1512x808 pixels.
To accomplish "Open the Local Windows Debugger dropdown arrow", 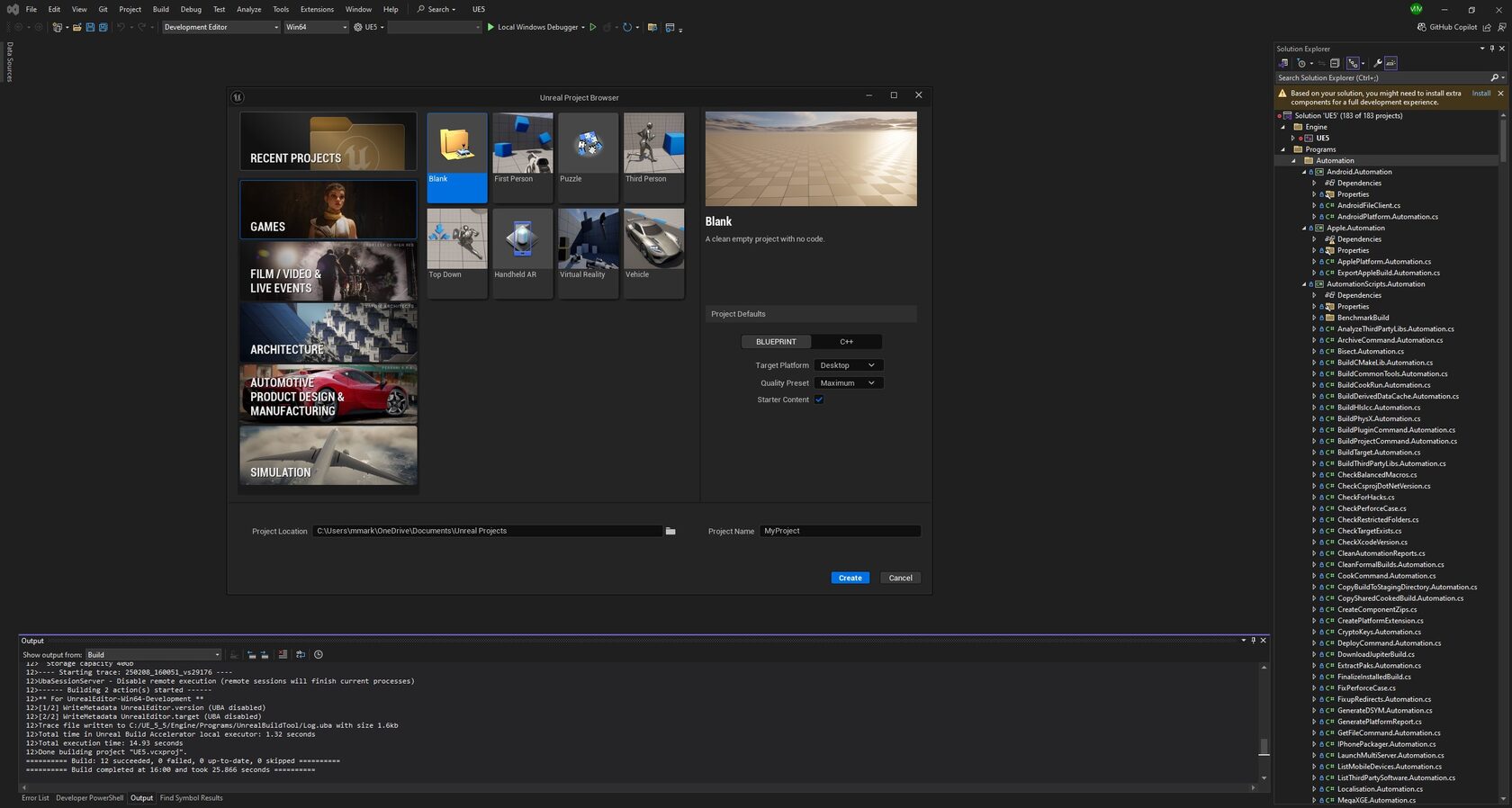I will [x=583, y=27].
